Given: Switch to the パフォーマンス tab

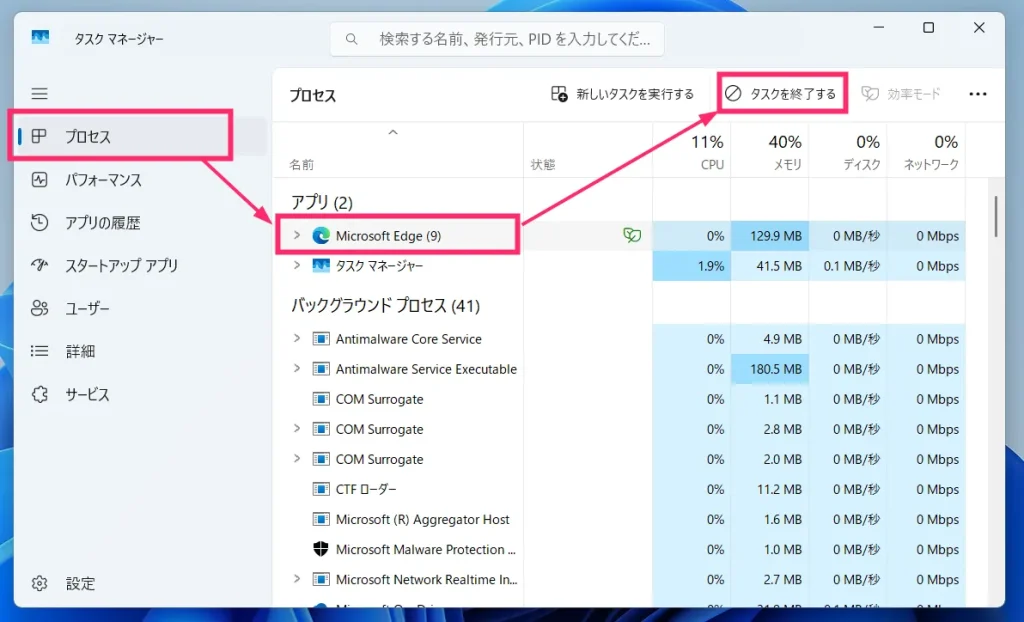Looking at the screenshot, I should click(141, 180).
